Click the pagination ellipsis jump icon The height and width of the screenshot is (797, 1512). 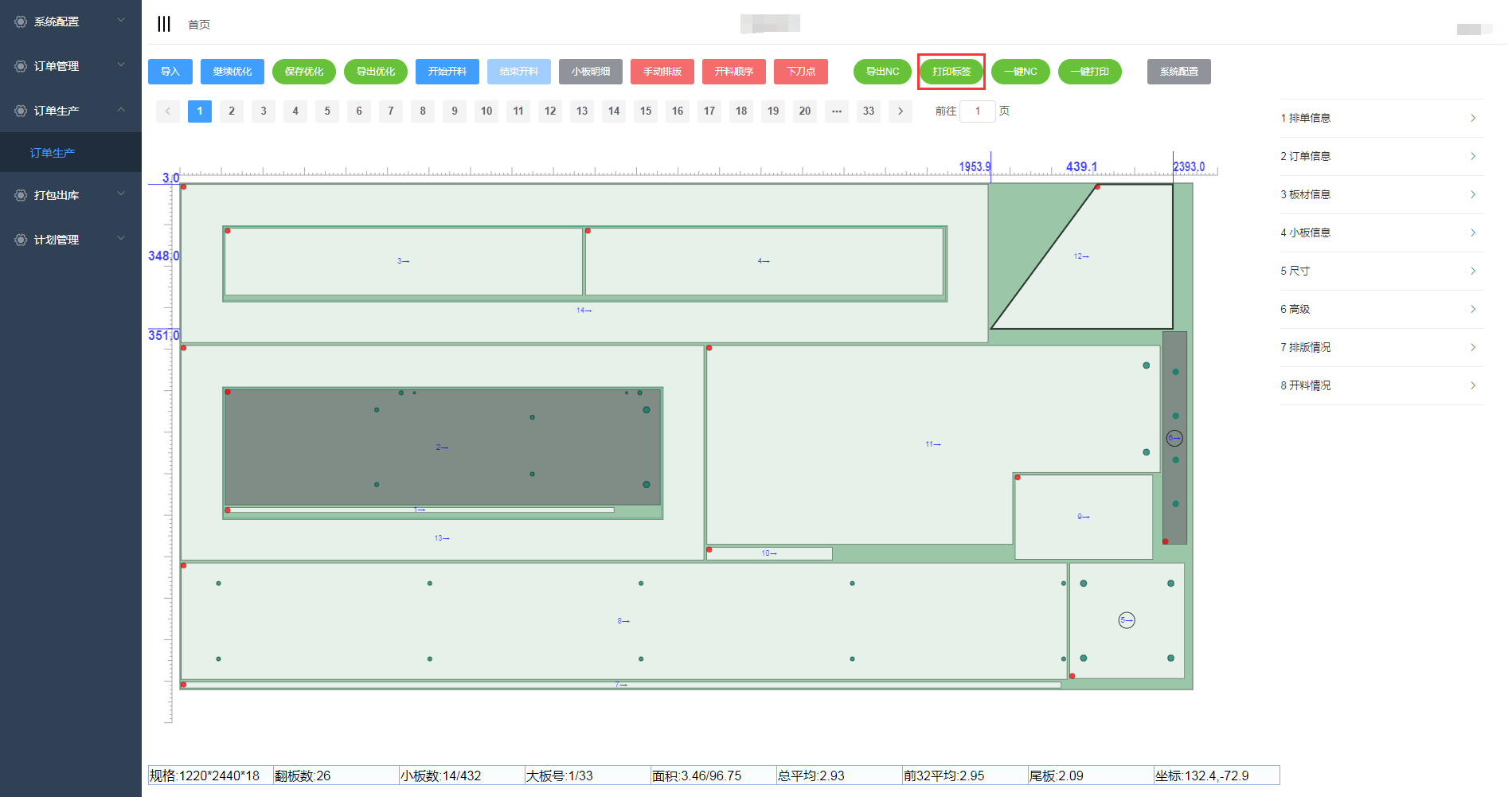(x=837, y=111)
